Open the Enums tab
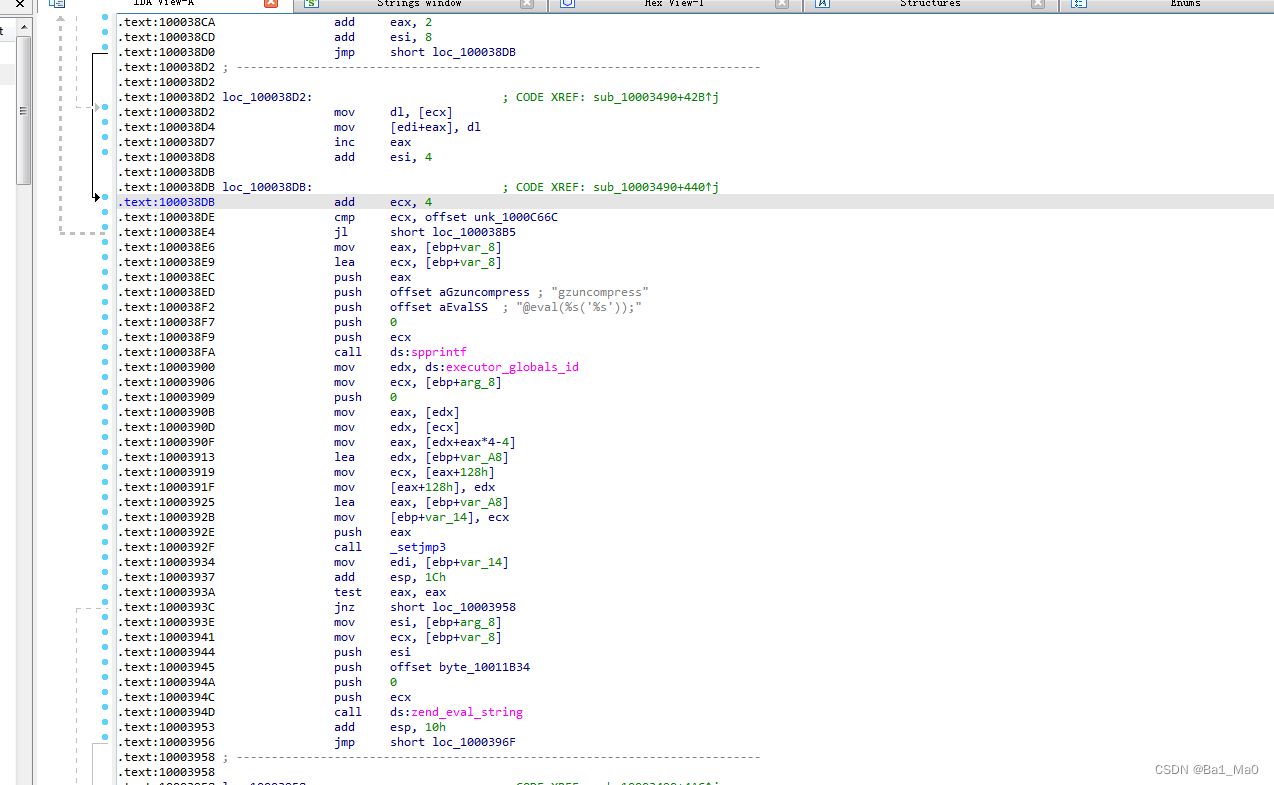This screenshot has height=785, width=1274. pos(1185,4)
